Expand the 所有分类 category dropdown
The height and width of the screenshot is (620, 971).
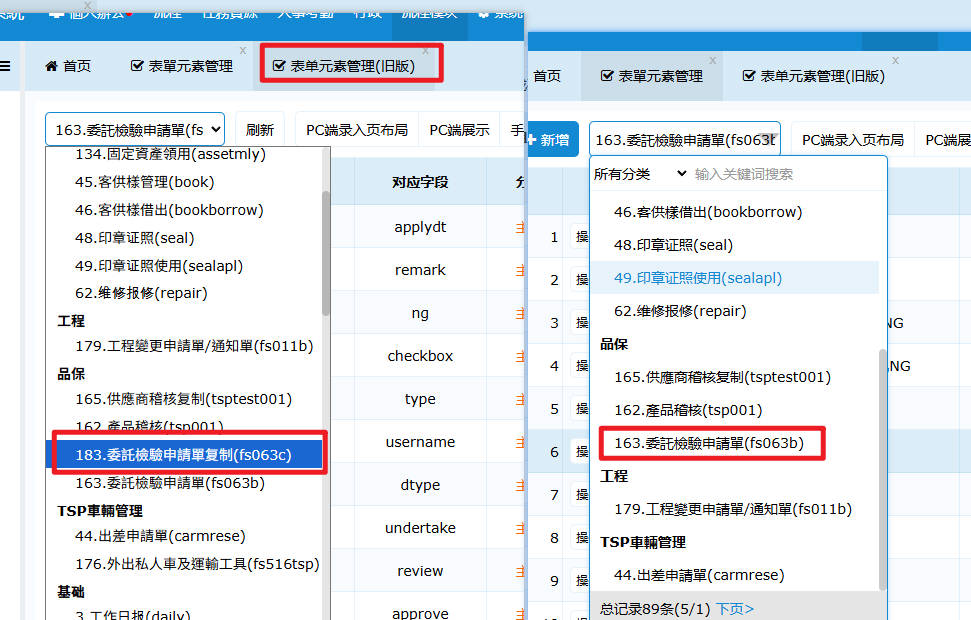point(640,174)
